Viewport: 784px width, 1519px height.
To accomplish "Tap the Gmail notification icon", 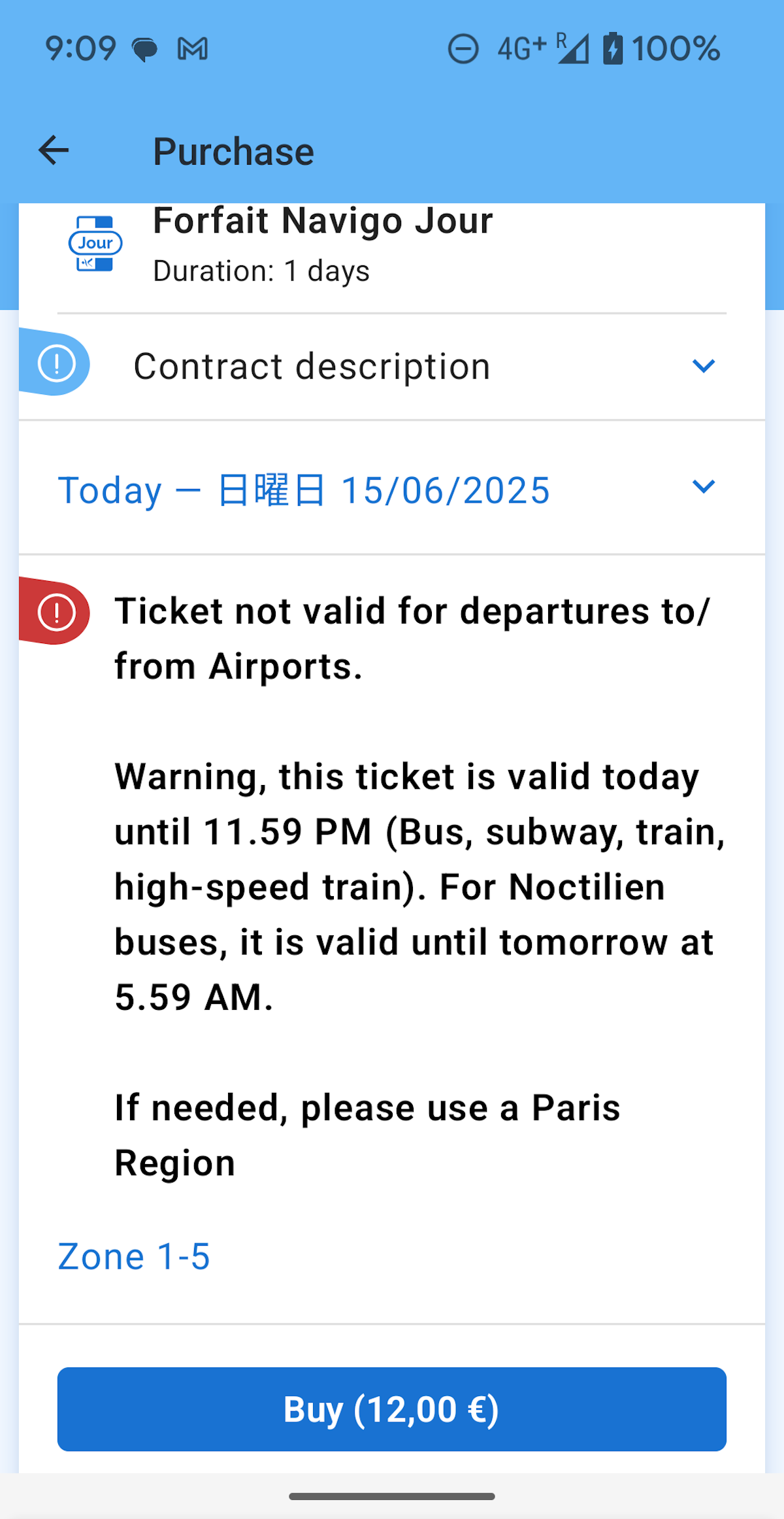I will click(x=193, y=49).
